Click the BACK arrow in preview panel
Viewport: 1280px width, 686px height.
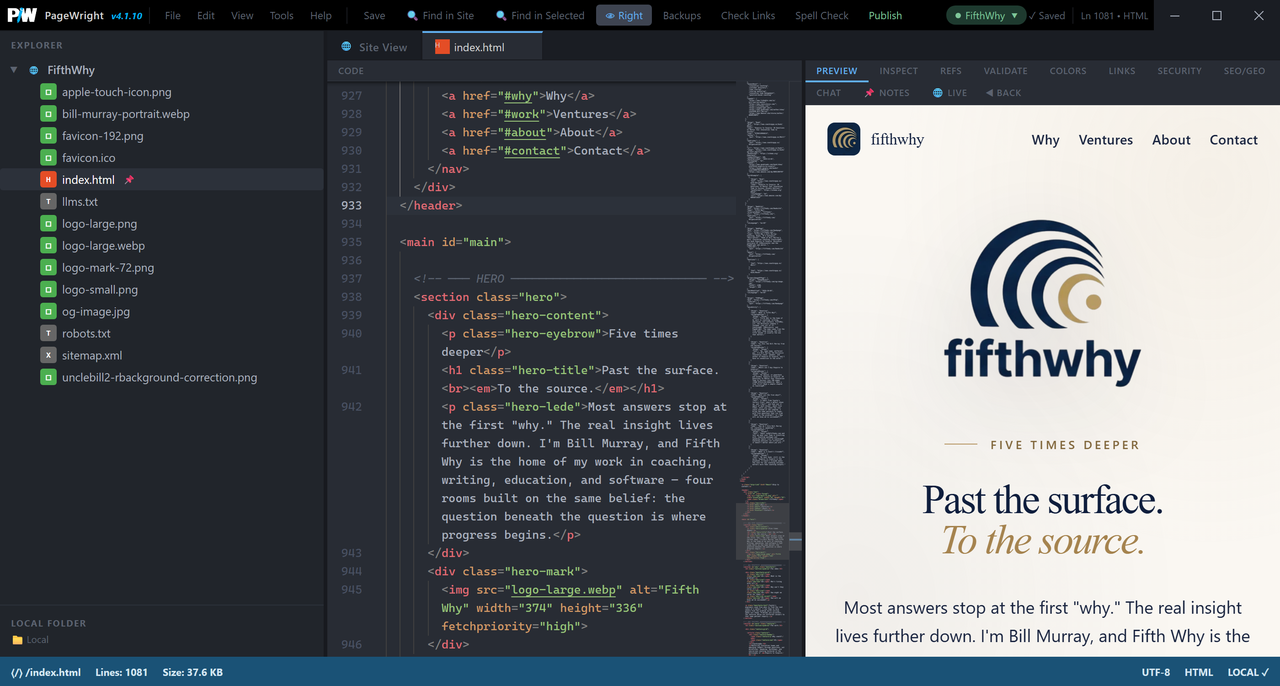click(1003, 93)
